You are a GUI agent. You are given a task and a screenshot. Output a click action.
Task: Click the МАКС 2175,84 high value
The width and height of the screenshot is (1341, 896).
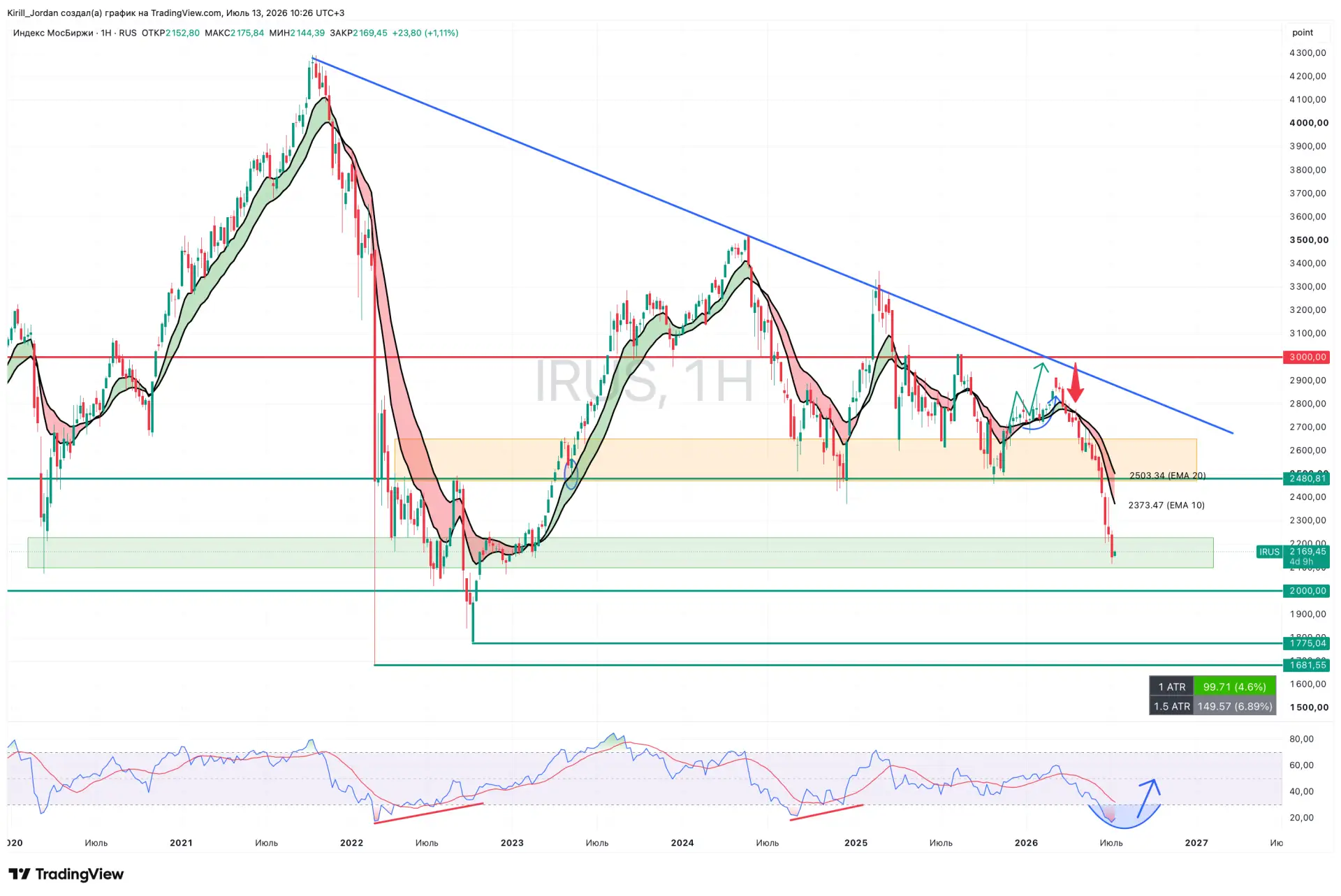(234, 33)
